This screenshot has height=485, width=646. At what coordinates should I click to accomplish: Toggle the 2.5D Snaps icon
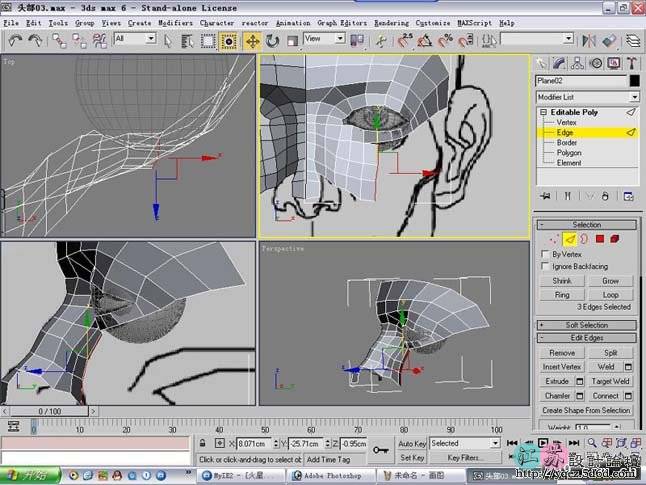click(405, 40)
